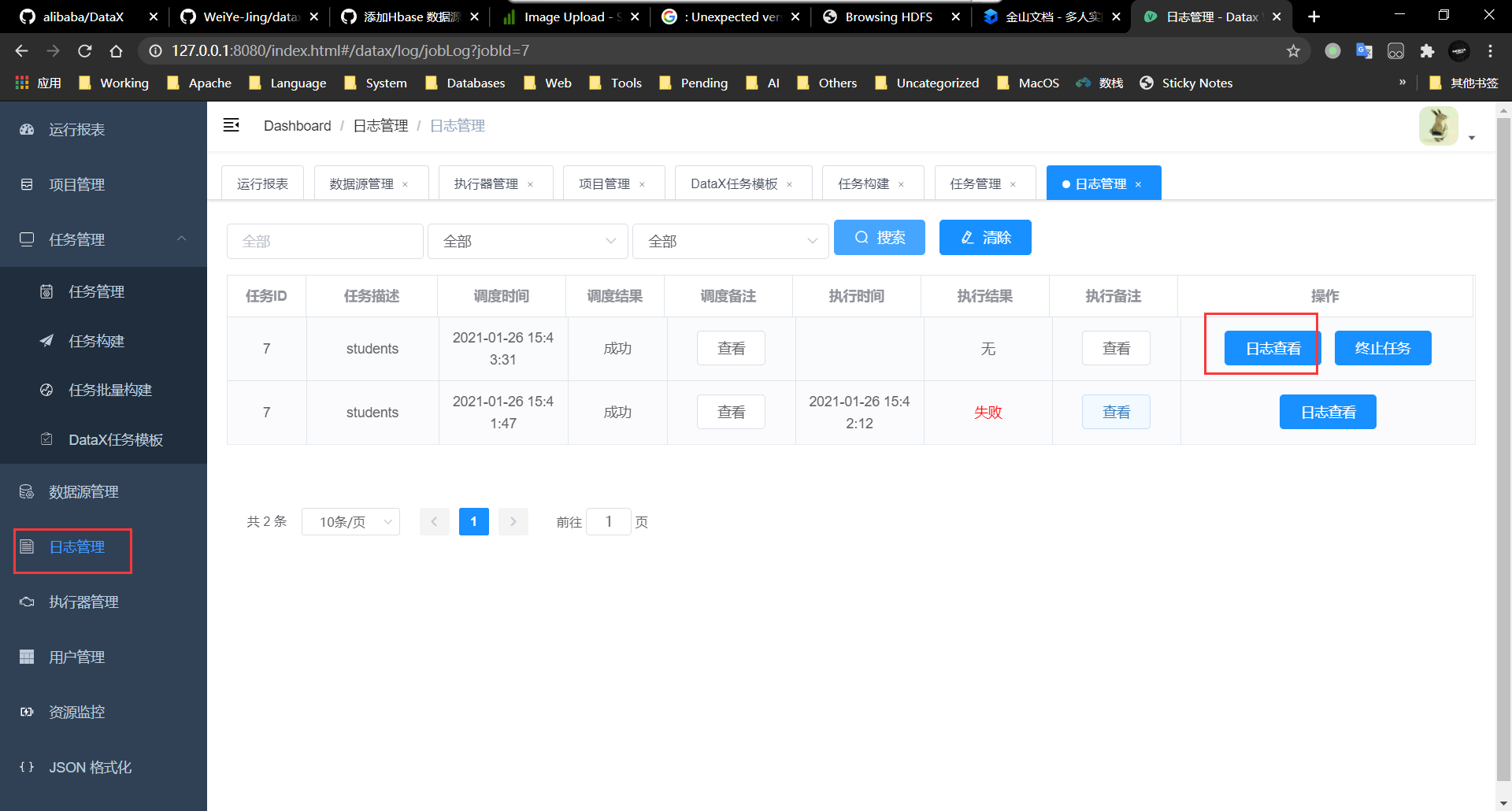Viewport: 1512px width, 811px height.
Task: Open 执行器管理 from the sidebar
Action: (x=27, y=602)
